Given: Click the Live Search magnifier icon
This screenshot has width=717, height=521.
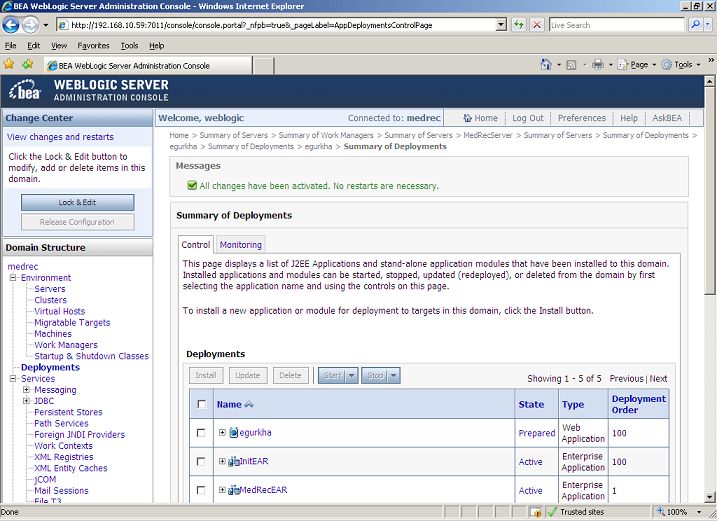Looking at the screenshot, I should coord(695,25).
